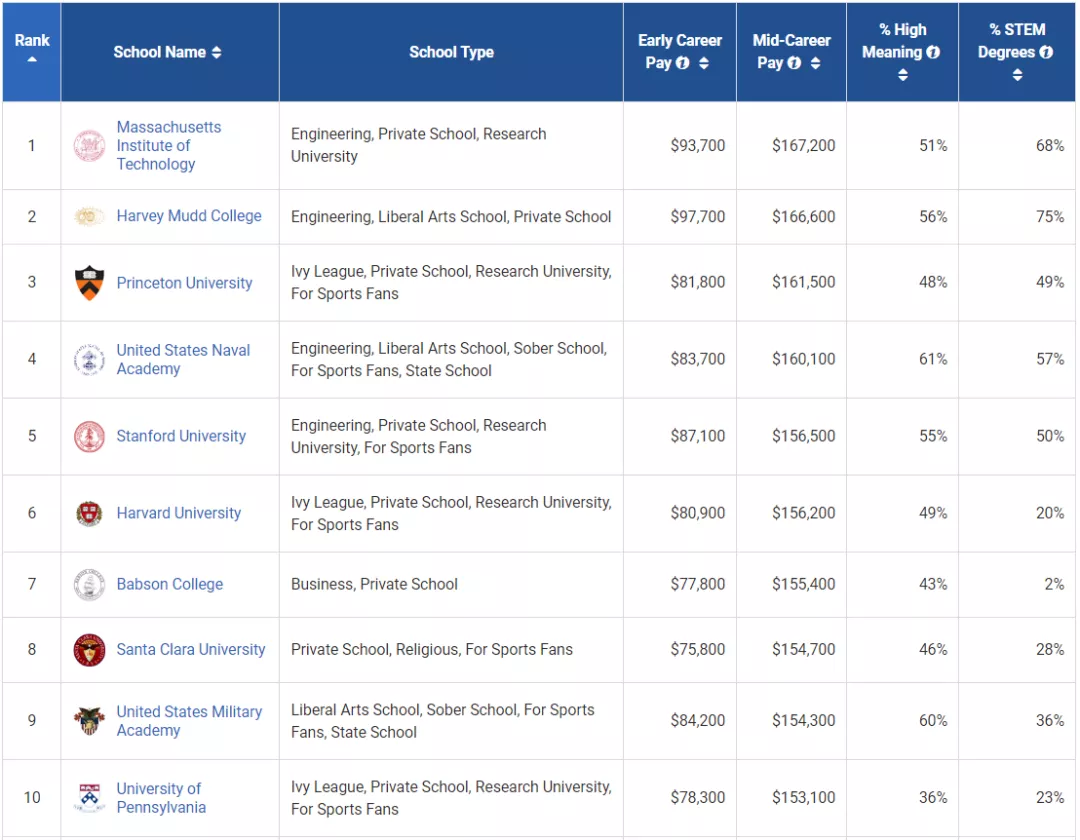Select Harvey Mudd's school type text
Viewport: 1080px width, 840px height.
pos(450,216)
